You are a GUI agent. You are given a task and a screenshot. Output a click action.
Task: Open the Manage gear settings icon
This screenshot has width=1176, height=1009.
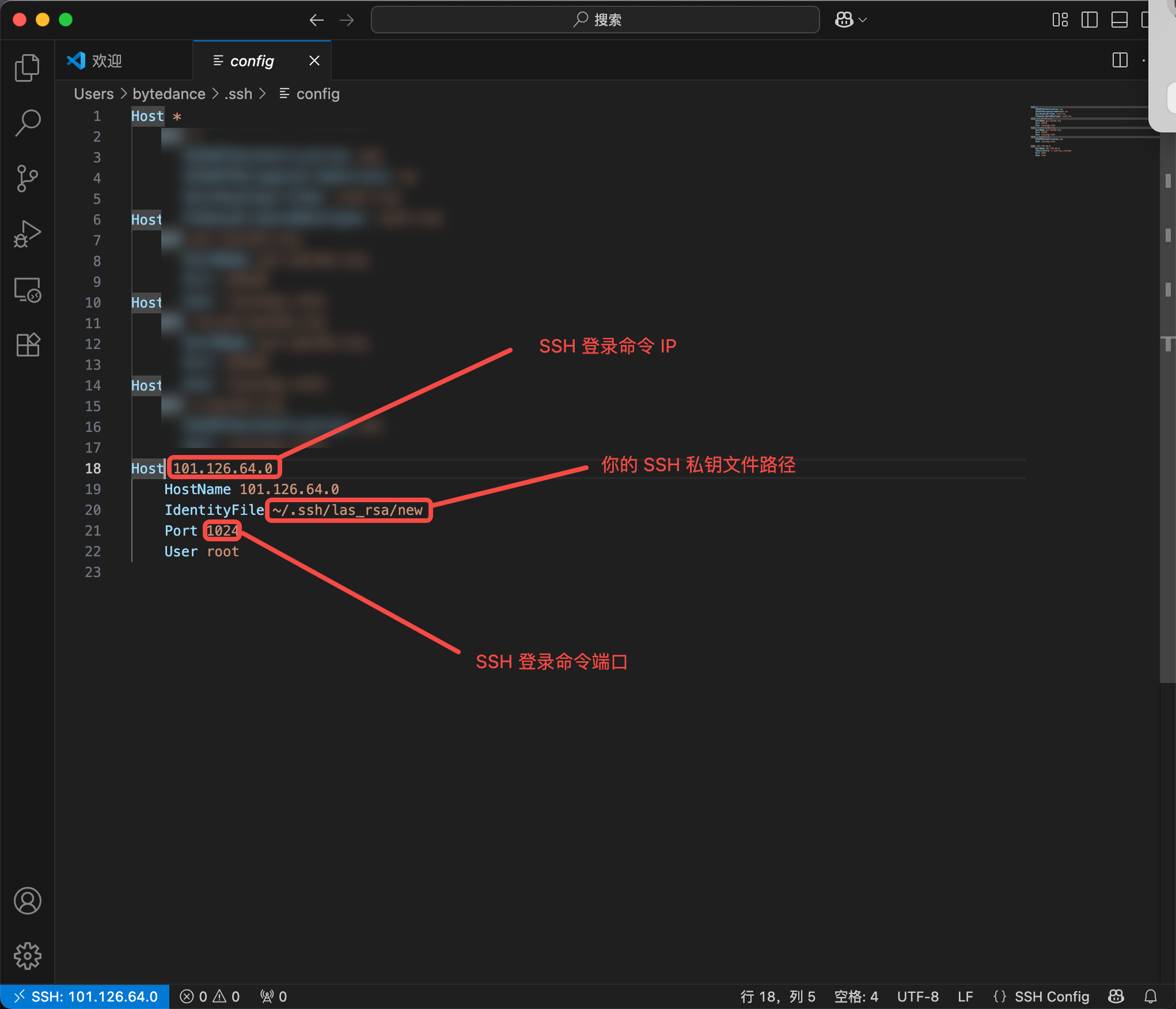pos(27,956)
